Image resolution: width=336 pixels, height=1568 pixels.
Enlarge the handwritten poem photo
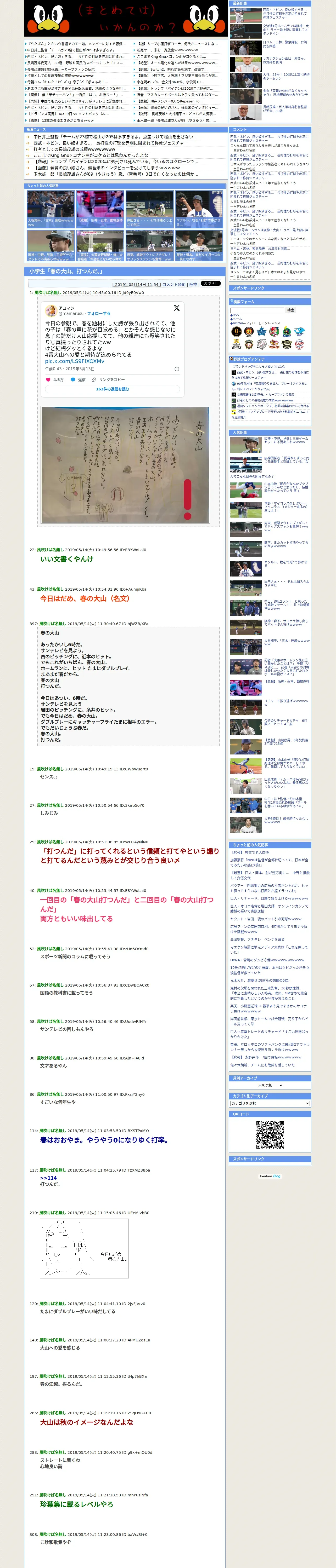(x=125, y=464)
